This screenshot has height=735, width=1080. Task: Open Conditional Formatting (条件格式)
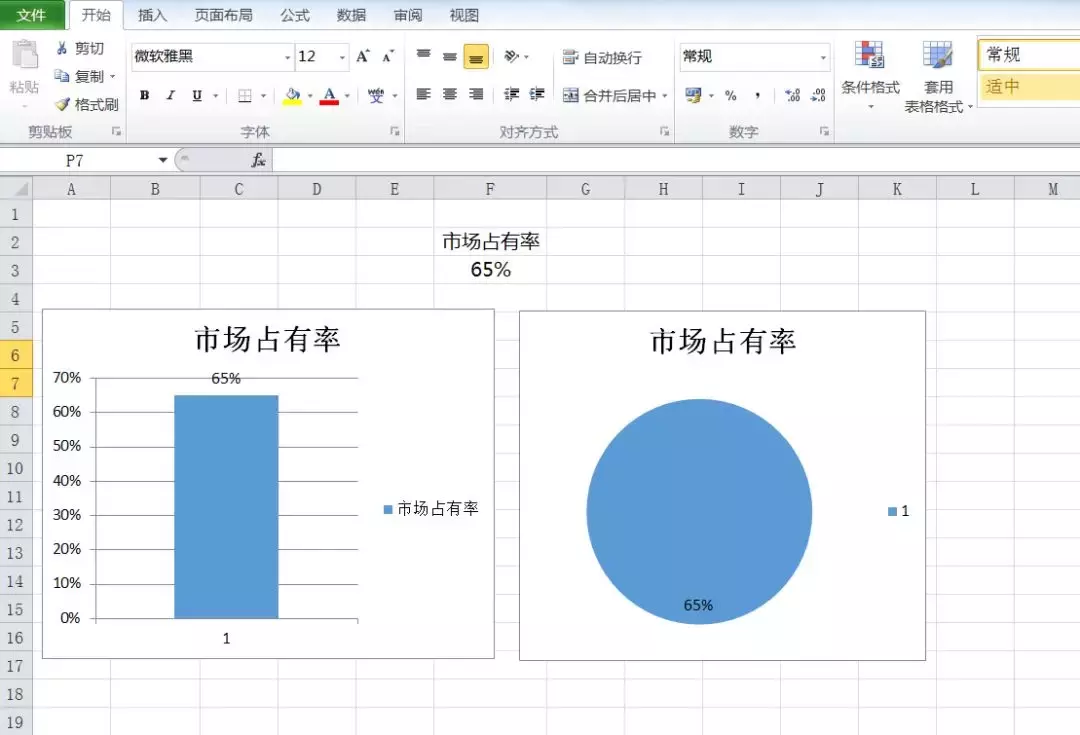tap(870, 74)
